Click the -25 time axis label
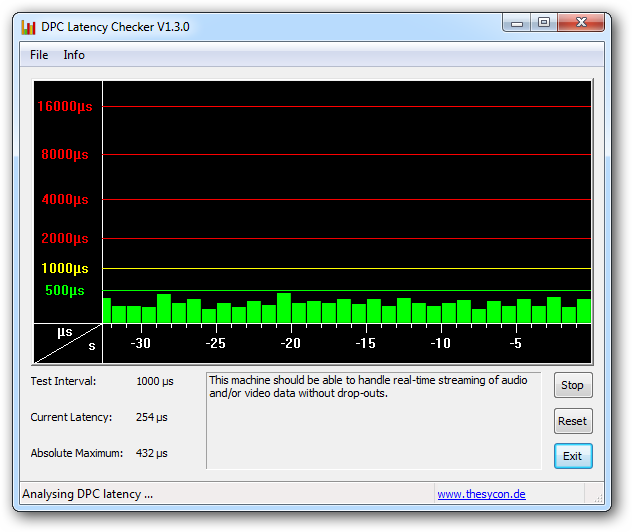Screen dimensions: 632x532 pos(215,343)
